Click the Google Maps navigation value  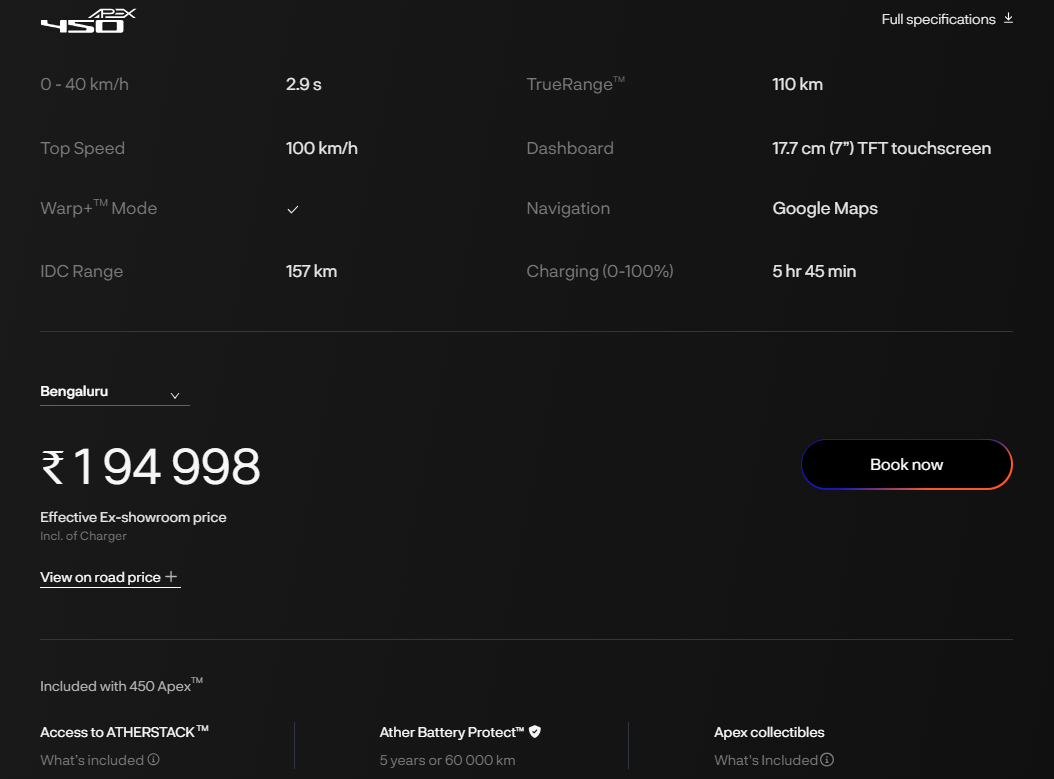(x=825, y=209)
